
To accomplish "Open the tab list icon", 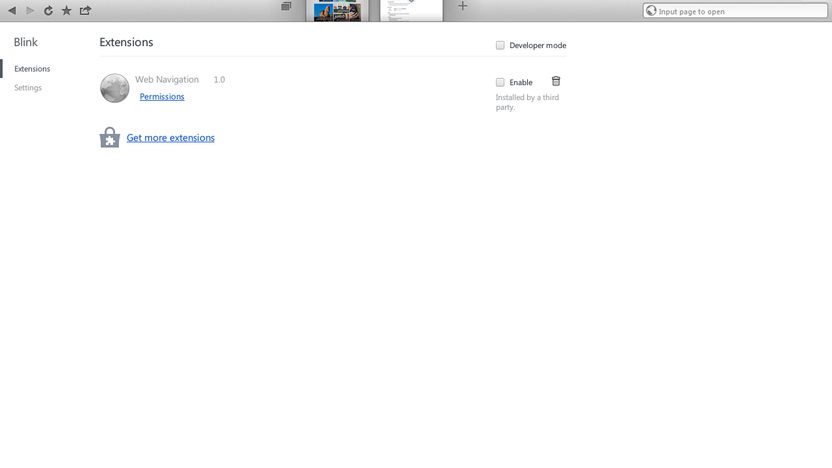I will click(286, 6).
